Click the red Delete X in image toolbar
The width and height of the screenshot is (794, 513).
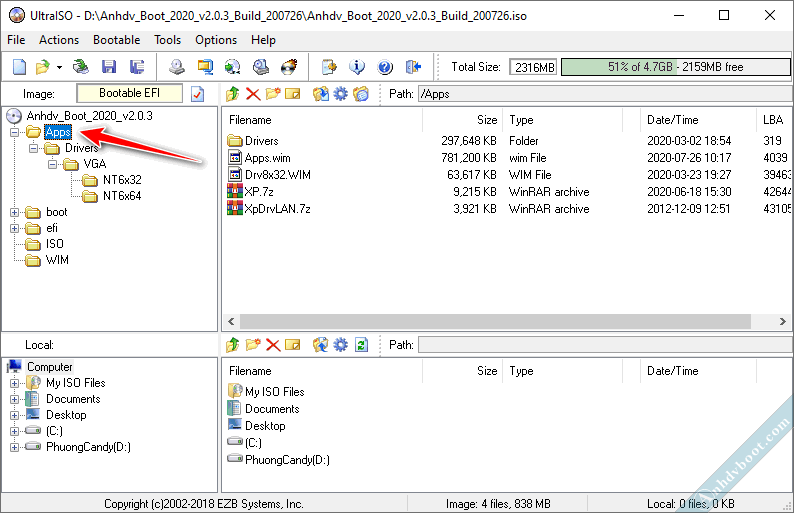coord(253,94)
